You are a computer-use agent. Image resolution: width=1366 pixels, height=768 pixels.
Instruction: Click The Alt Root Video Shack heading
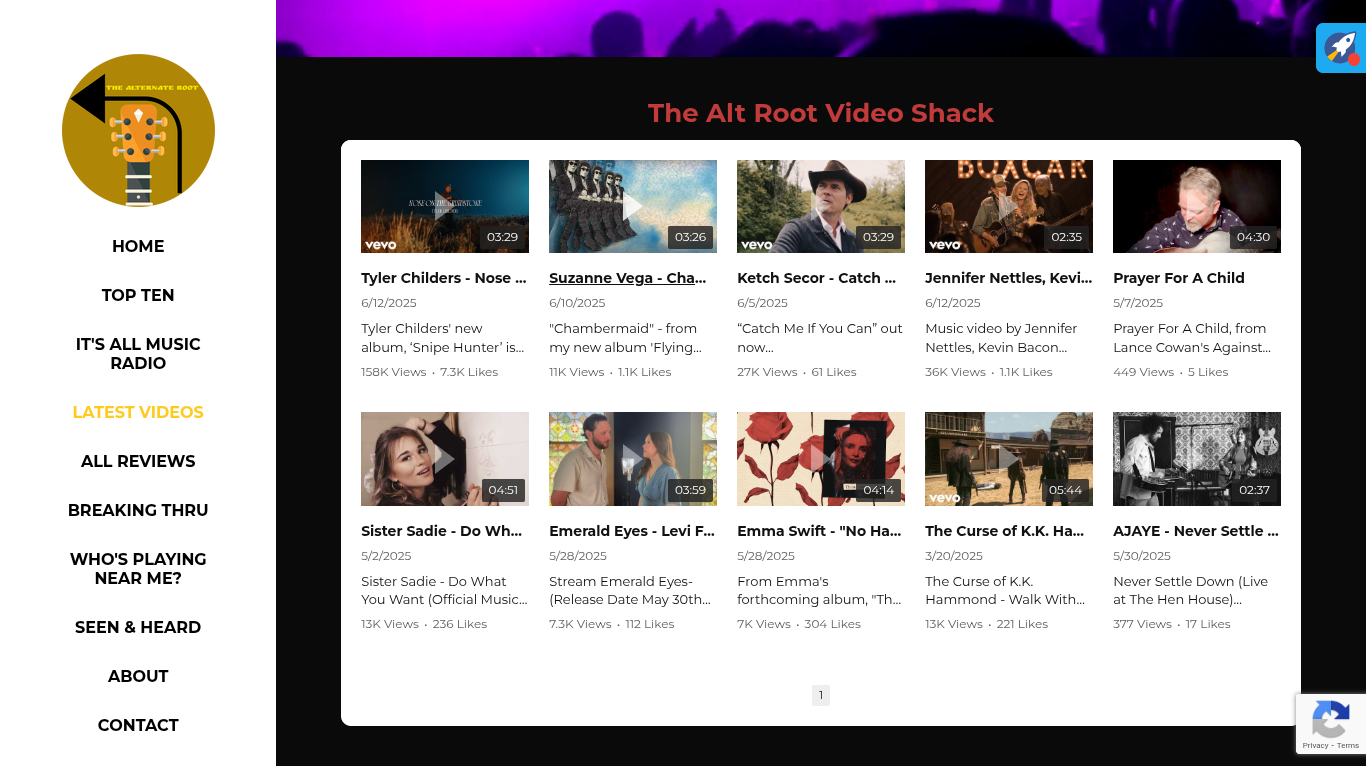(x=821, y=113)
